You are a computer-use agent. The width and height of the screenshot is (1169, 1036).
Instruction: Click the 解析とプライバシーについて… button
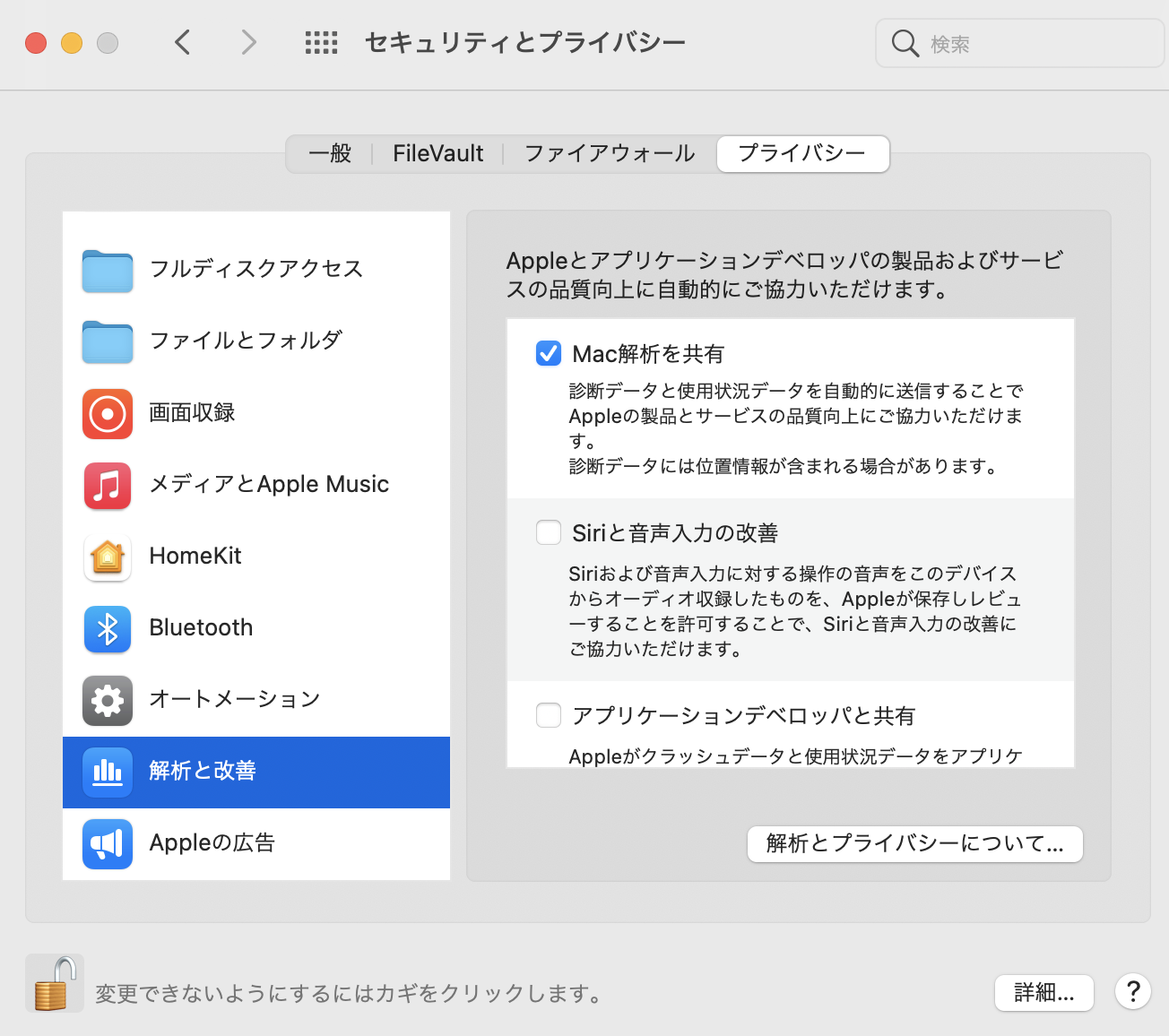click(x=915, y=843)
